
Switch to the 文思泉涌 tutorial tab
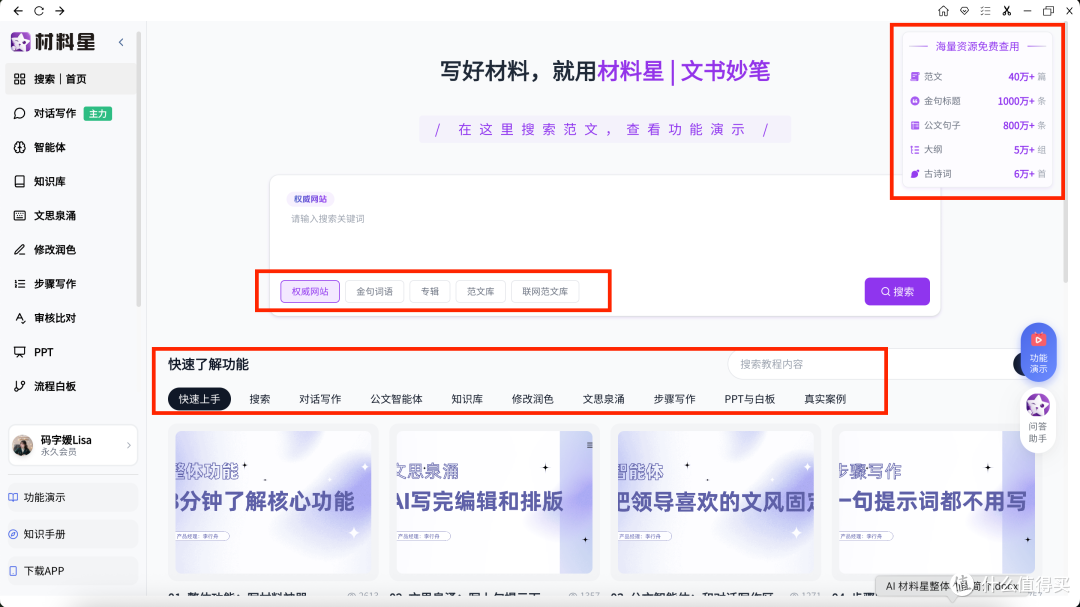pos(603,399)
